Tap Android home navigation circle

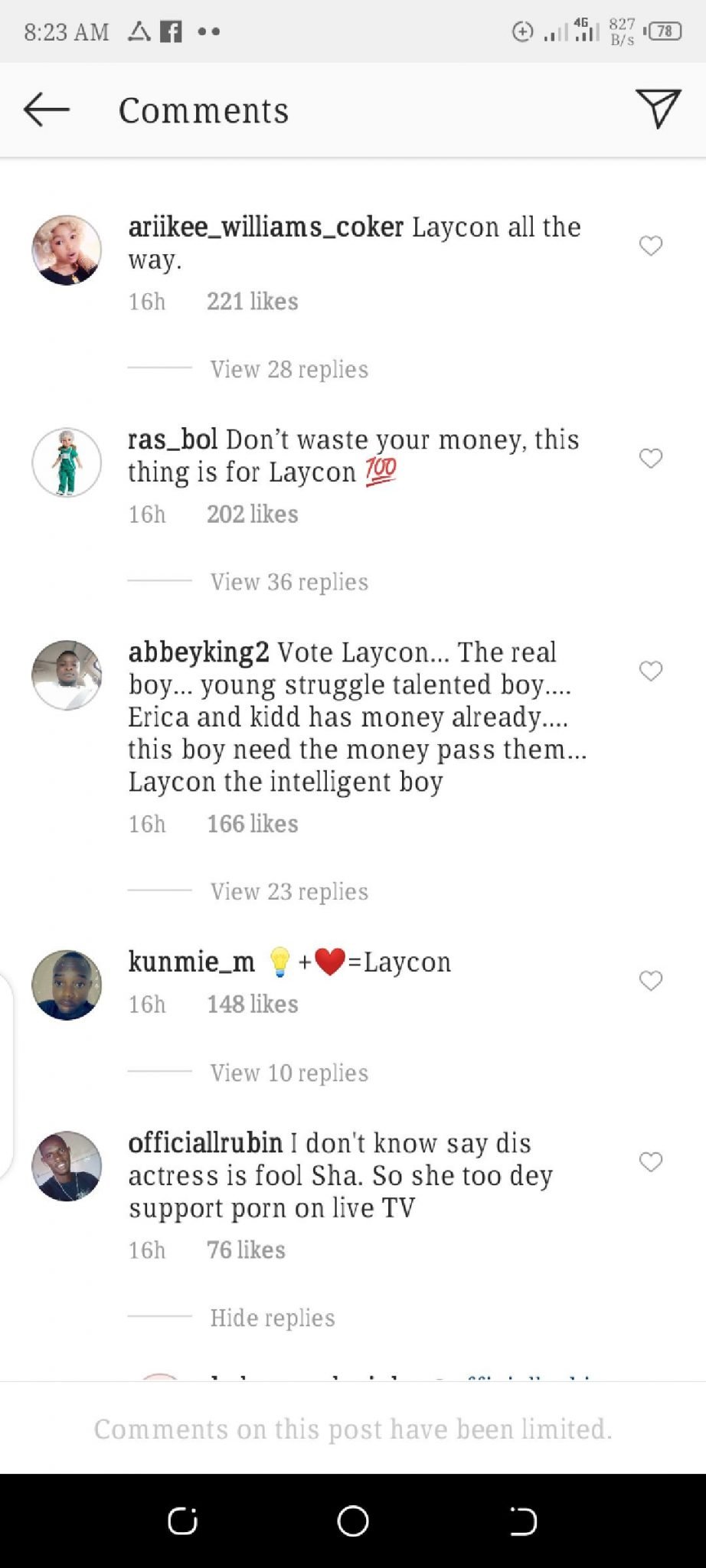coord(353,1521)
